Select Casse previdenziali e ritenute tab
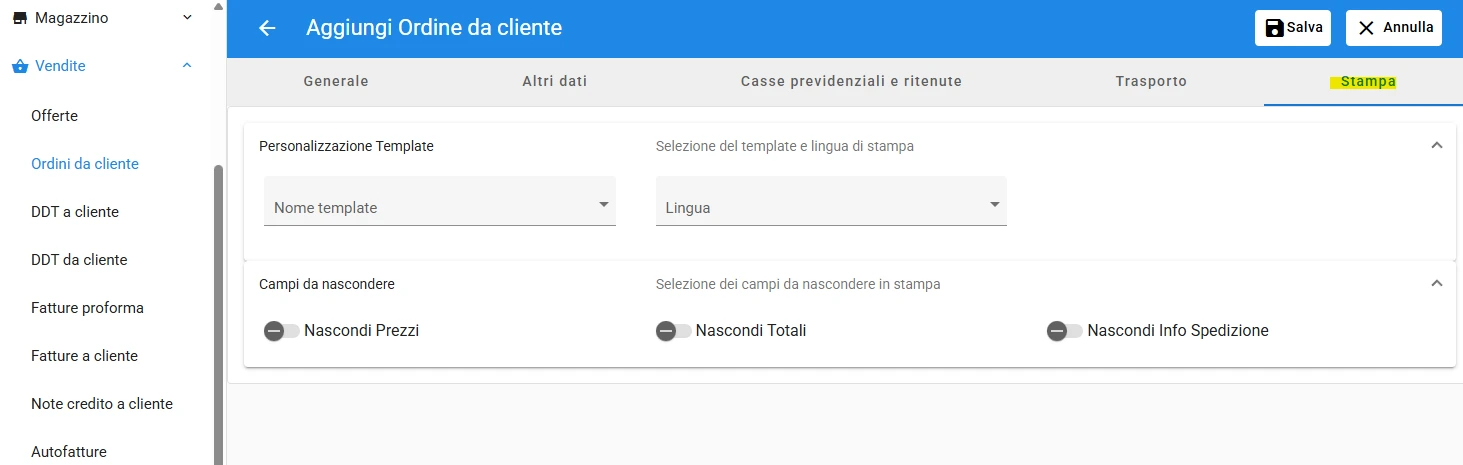The height and width of the screenshot is (465, 1463). (x=851, y=81)
